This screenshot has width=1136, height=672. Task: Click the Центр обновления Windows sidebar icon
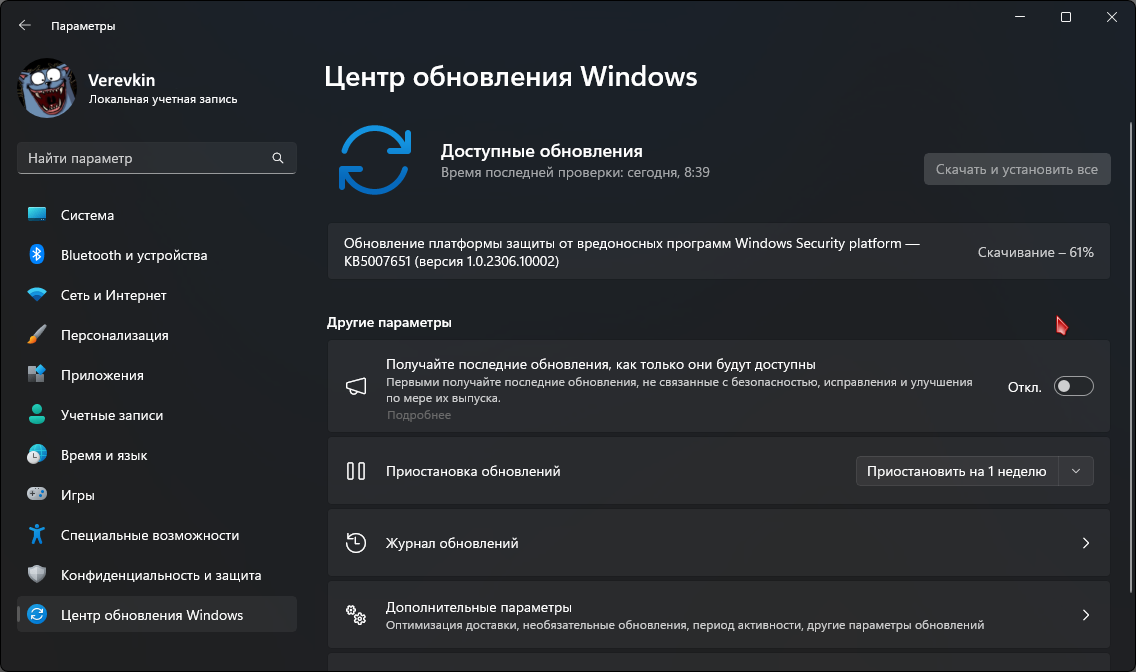pyautogui.click(x=37, y=614)
